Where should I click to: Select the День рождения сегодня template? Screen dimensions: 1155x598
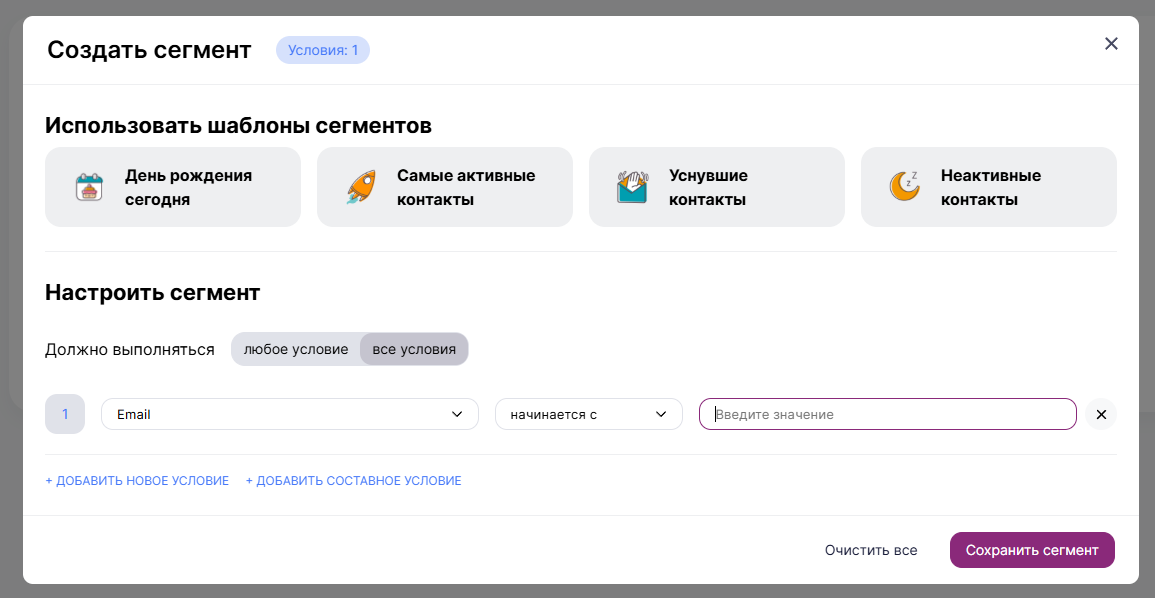(172, 186)
